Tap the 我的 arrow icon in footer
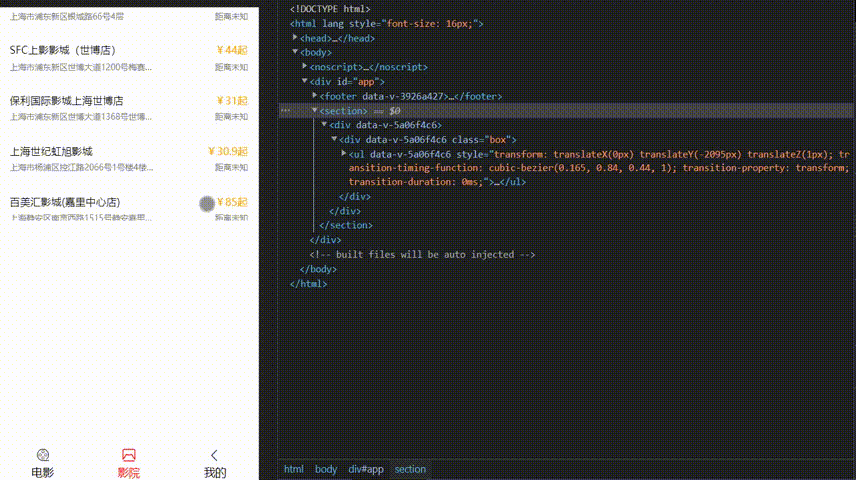 point(214,455)
